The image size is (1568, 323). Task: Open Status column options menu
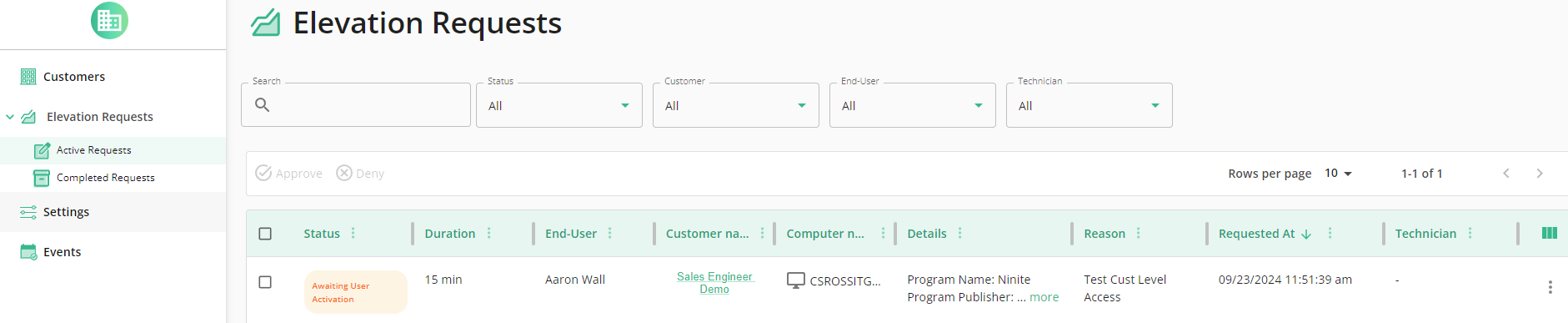(x=353, y=234)
